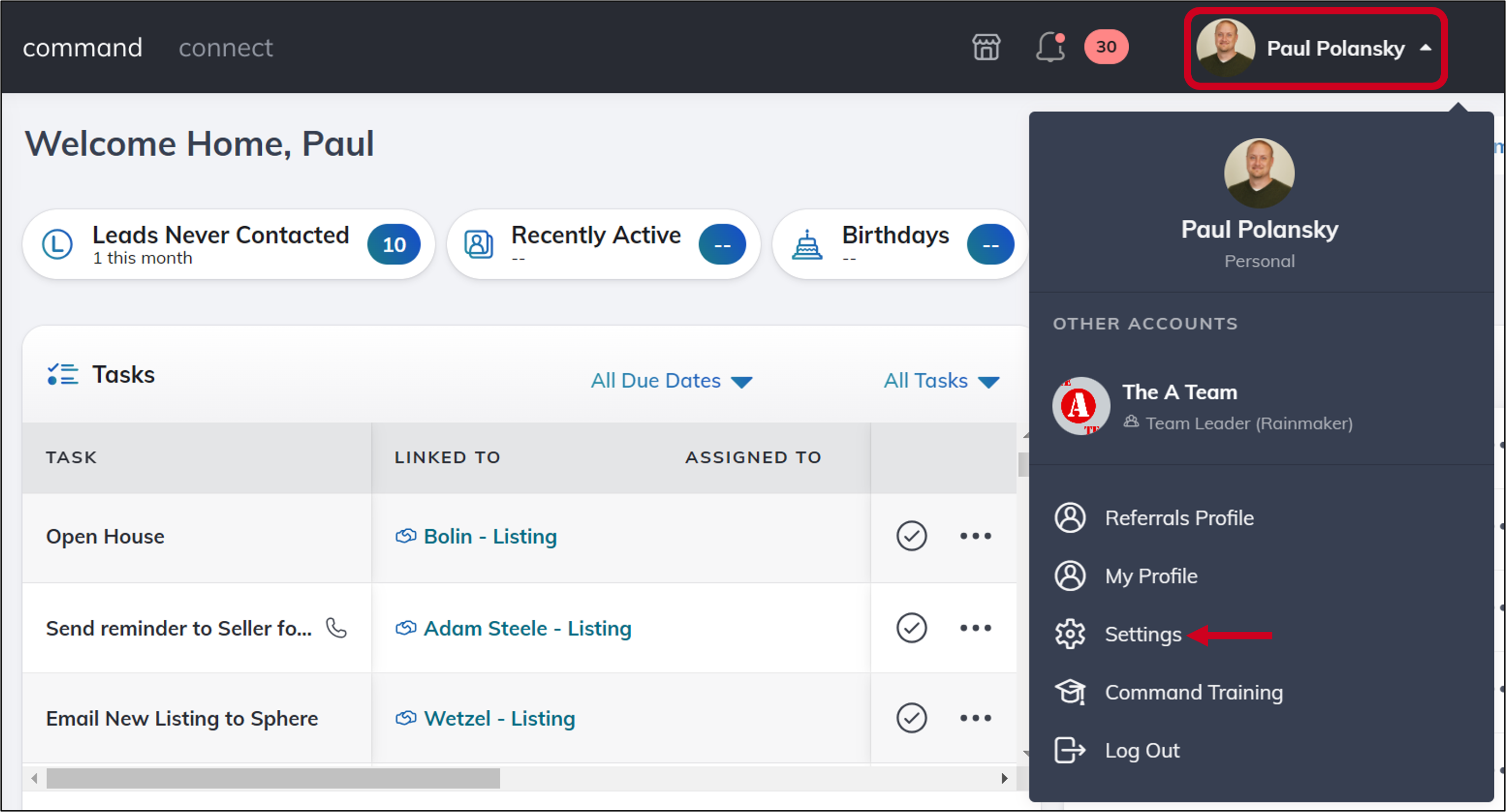Viewport: 1506px width, 812px height.
Task: Check off the Email New Listing task
Action: (x=911, y=718)
